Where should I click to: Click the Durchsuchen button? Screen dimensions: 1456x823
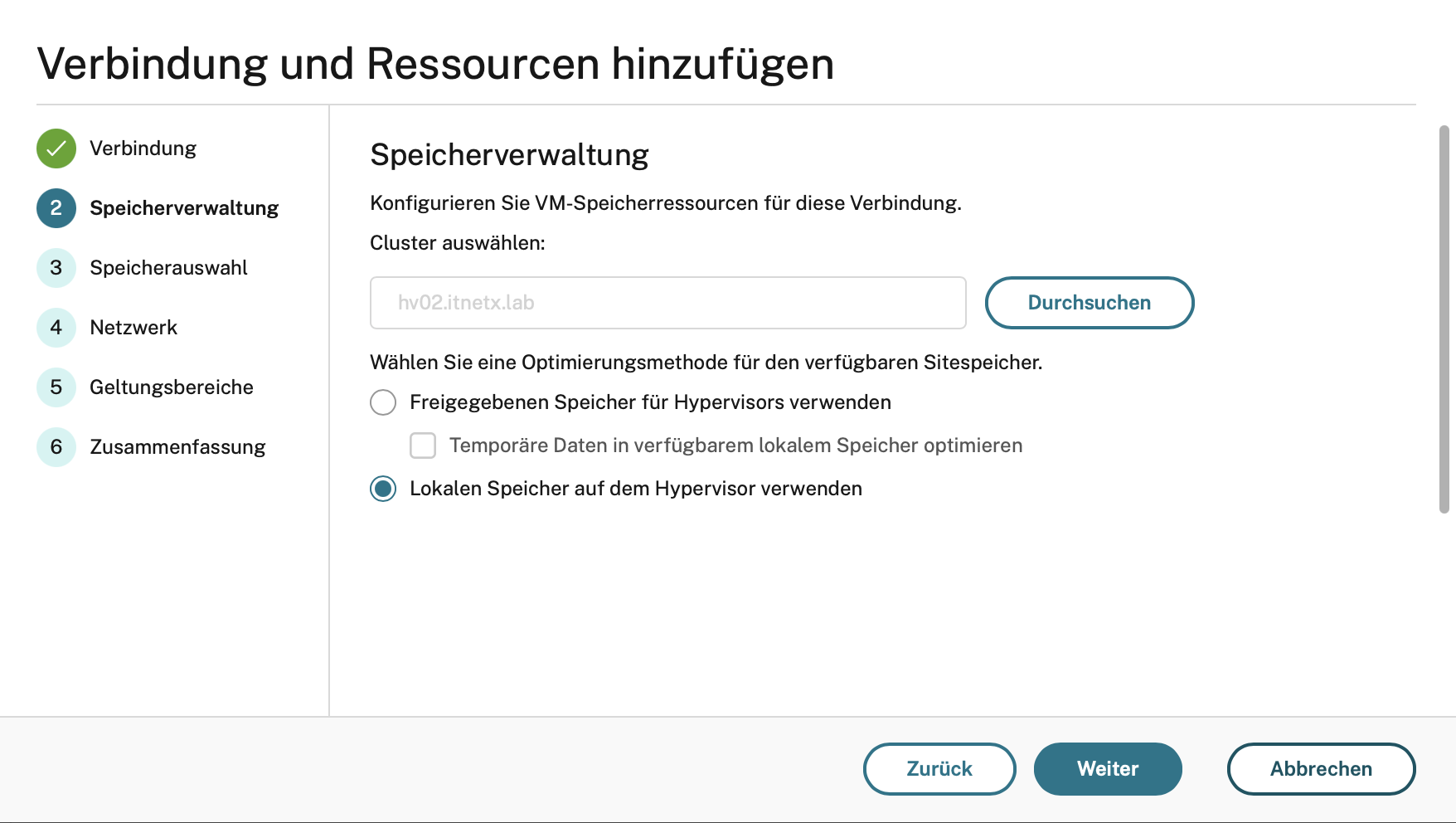coord(1090,303)
